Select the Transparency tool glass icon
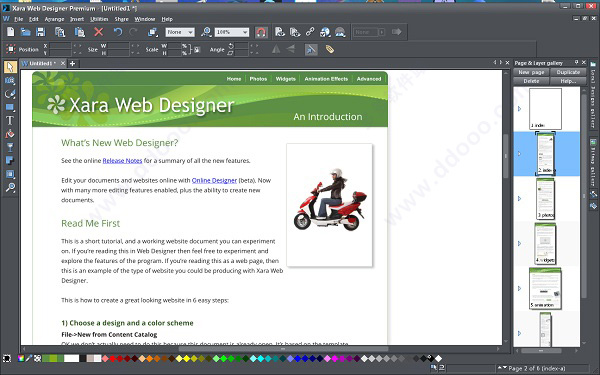Screen dimensions: 600x375 point(10,147)
